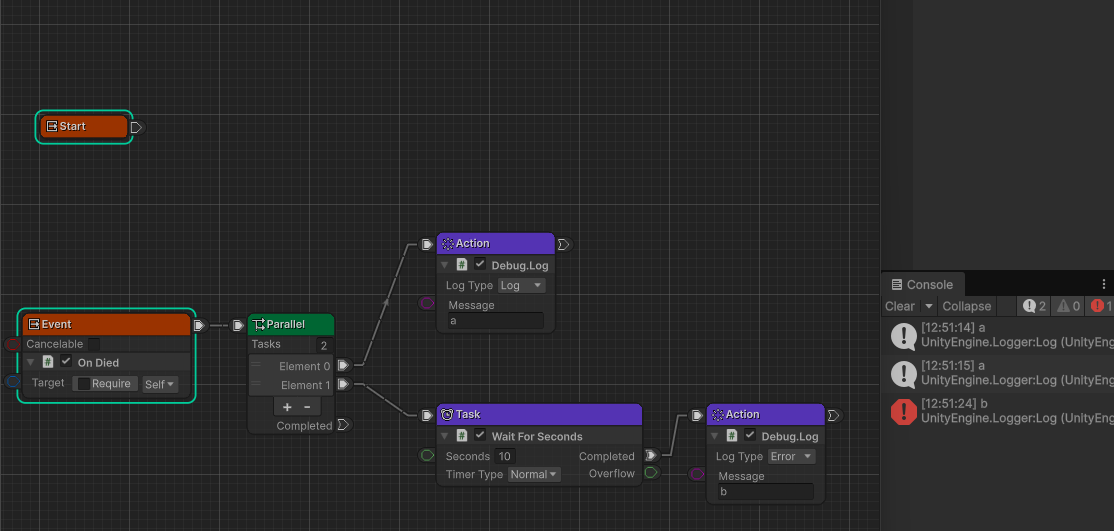Enable the Cancelable checkbox on Event node
The image size is (1114, 531).
(94, 344)
